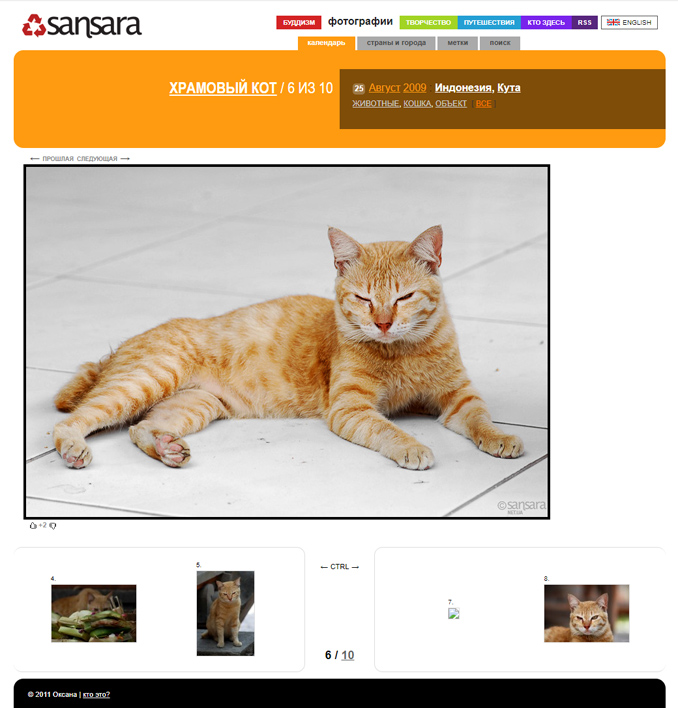The width and height of the screenshot is (678, 708).
Task: Open thumbnail 8 cat close-up
Action: [586, 613]
